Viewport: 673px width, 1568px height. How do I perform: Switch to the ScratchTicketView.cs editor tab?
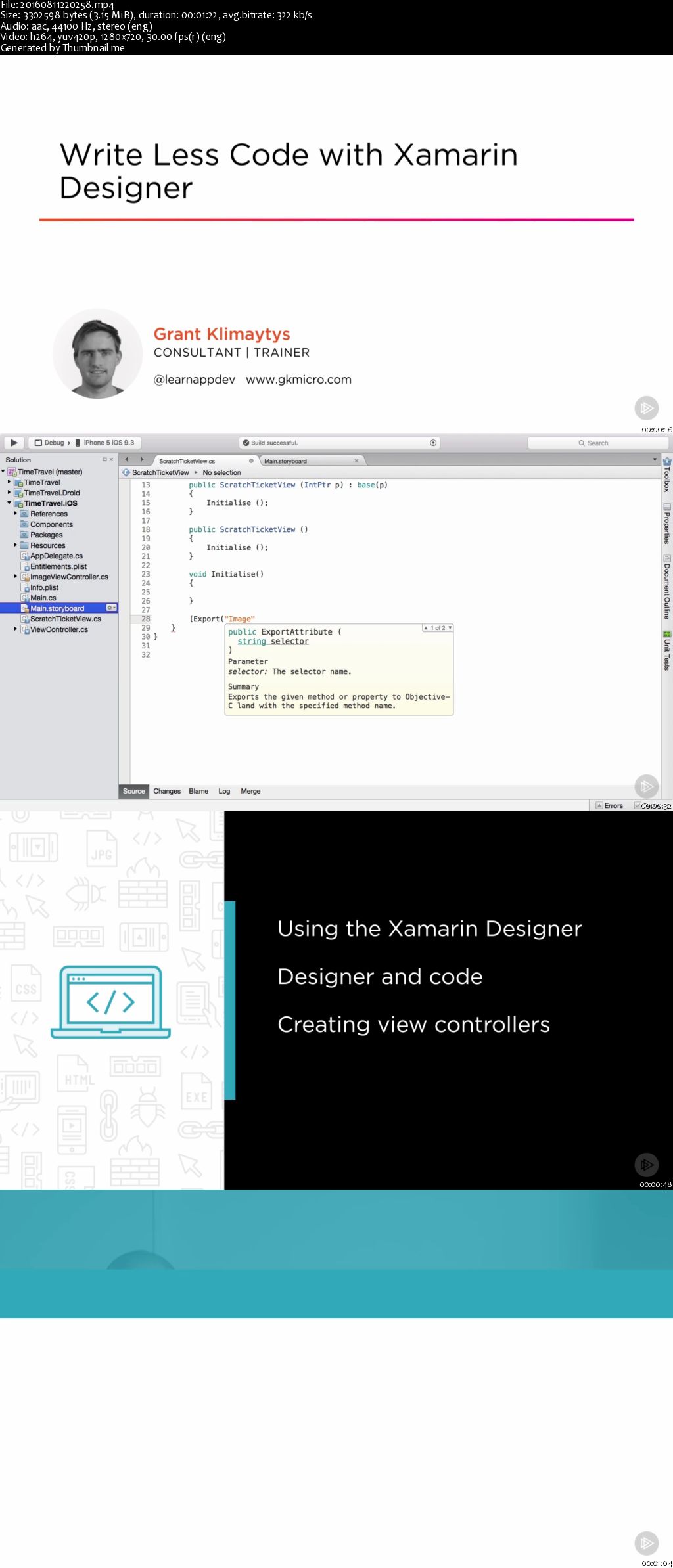pos(187,461)
